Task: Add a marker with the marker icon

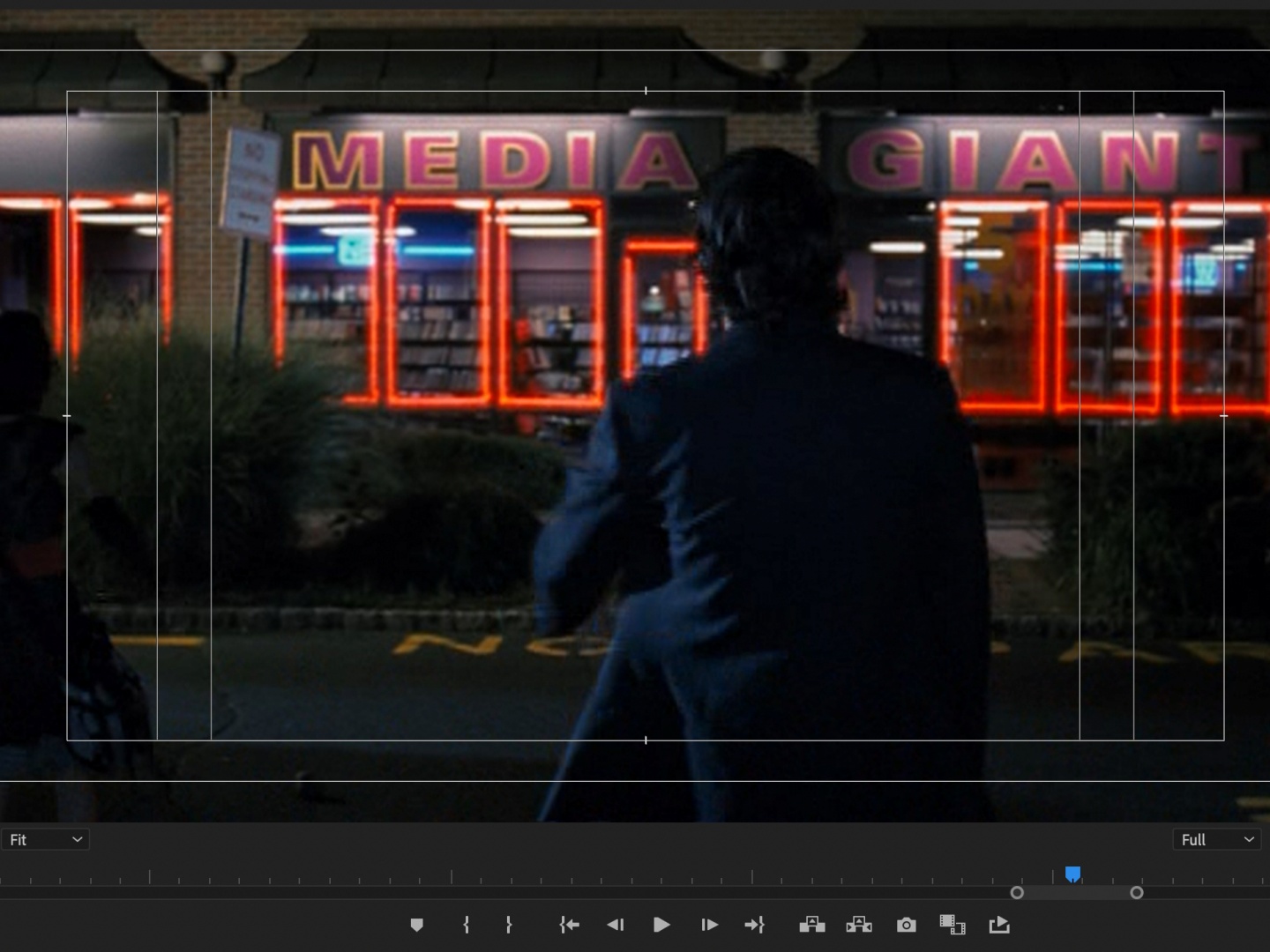Action: tap(417, 925)
